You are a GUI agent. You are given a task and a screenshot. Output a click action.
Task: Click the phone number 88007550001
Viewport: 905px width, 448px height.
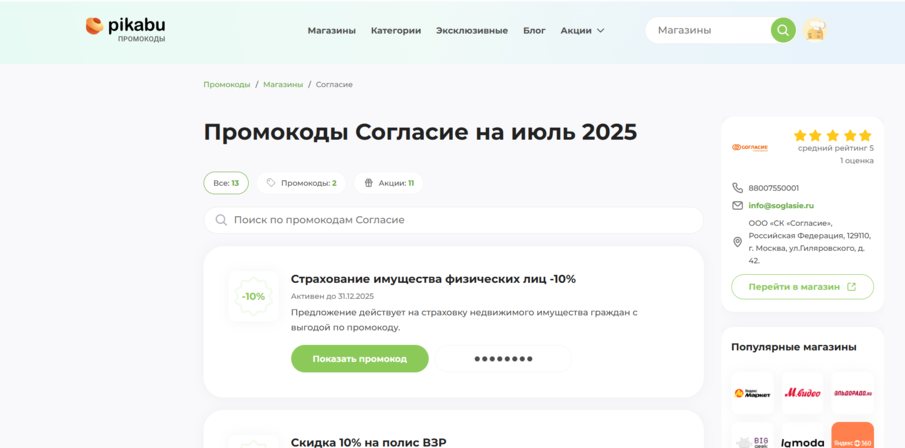click(773, 188)
